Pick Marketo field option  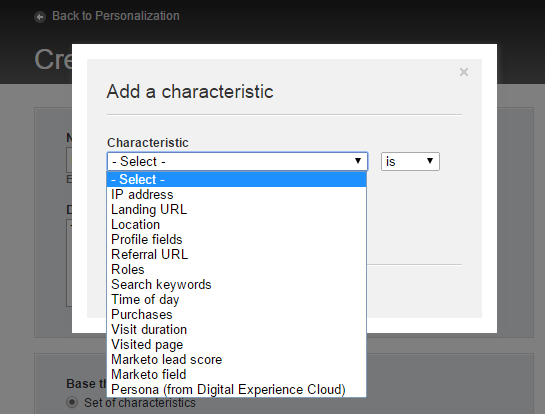(237, 374)
